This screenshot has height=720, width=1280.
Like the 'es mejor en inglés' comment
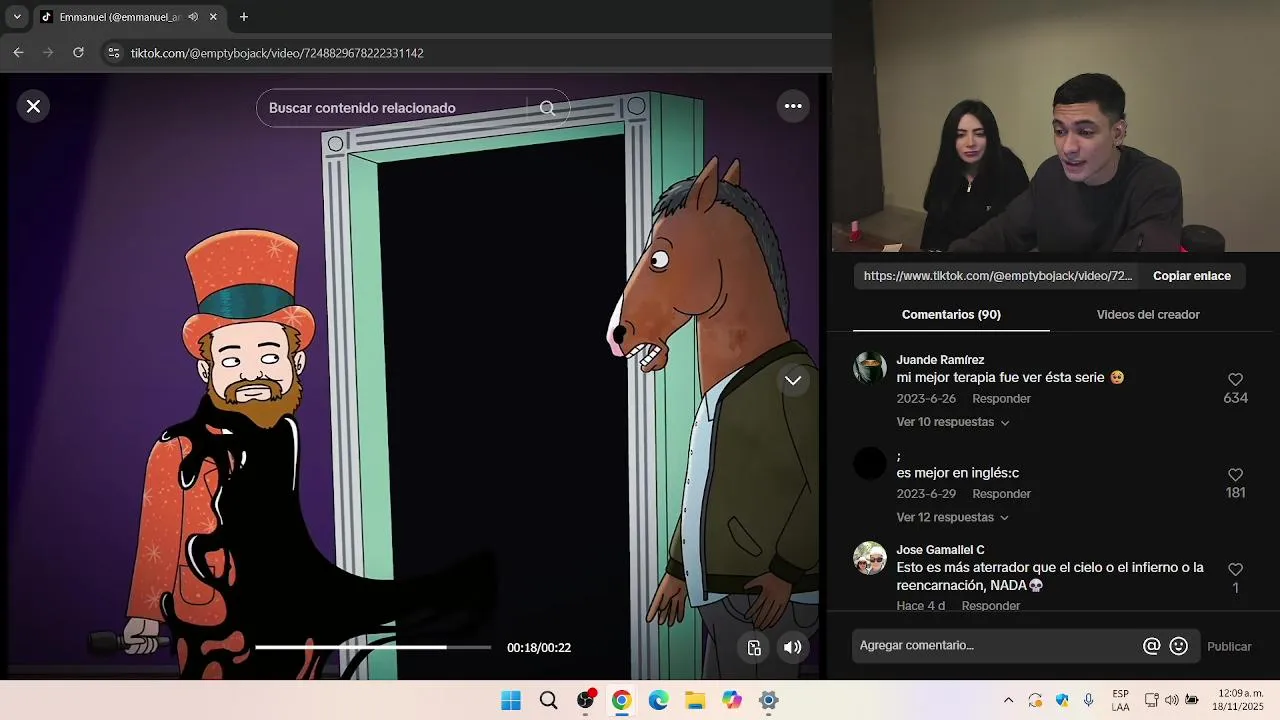(x=1235, y=475)
